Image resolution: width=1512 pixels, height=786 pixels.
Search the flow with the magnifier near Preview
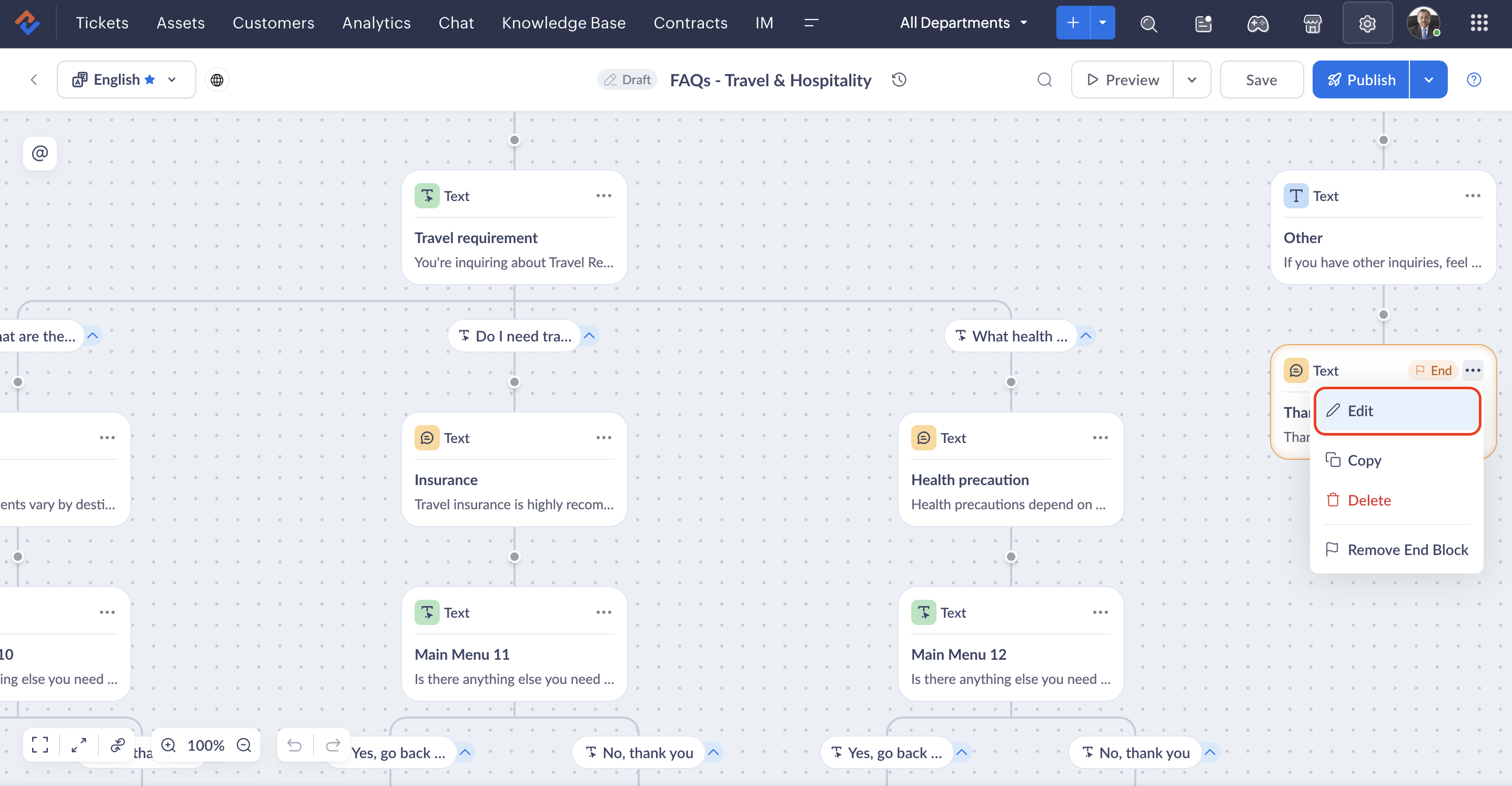pos(1044,80)
